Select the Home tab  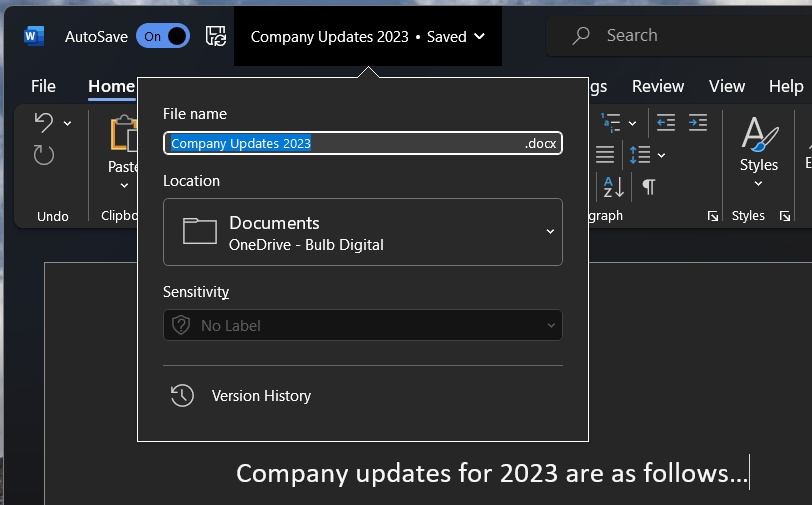point(111,86)
